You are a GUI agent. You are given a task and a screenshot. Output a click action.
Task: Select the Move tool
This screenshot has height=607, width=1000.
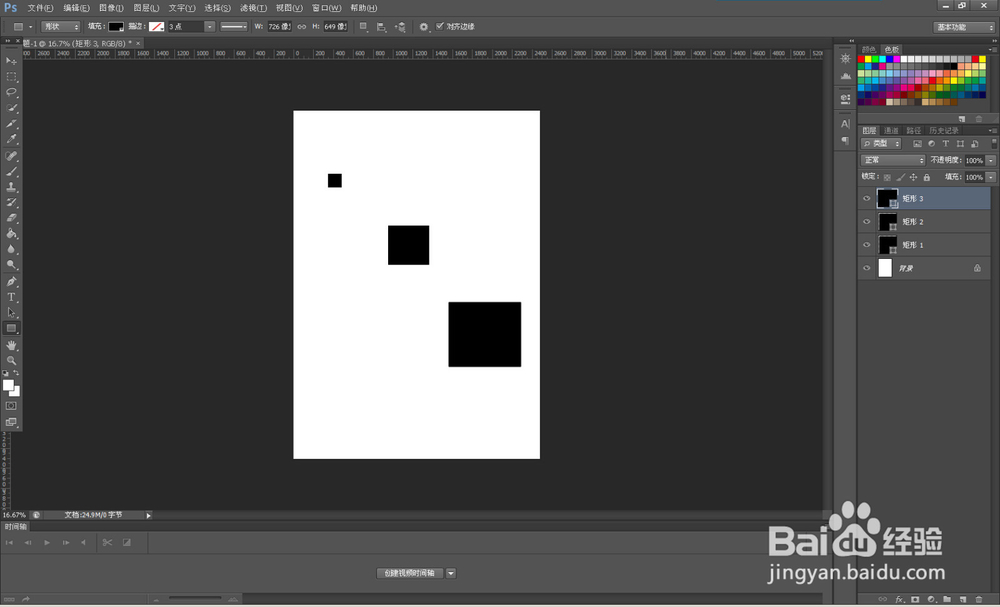click(11, 61)
